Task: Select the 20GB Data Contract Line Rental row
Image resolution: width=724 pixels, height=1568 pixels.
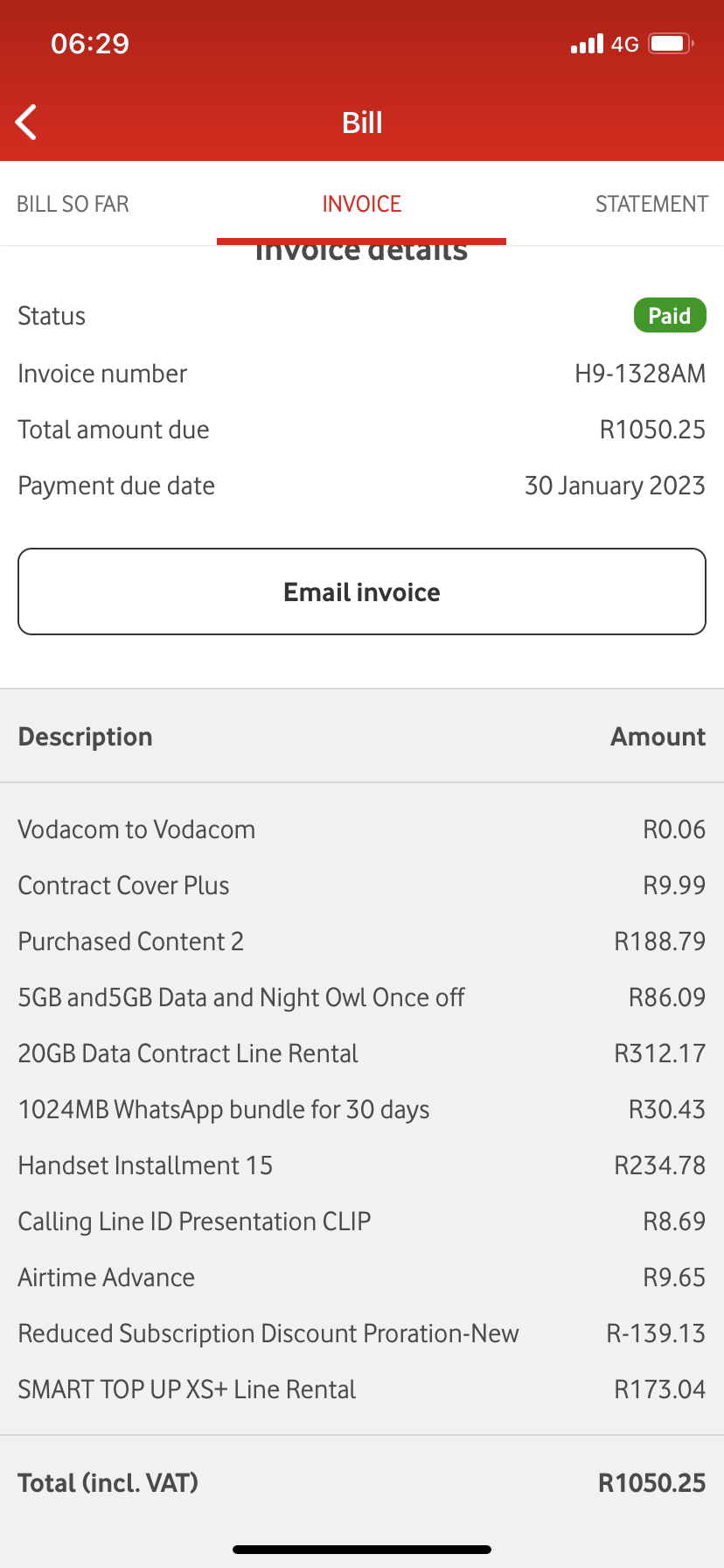Action: pos(188,1053)
